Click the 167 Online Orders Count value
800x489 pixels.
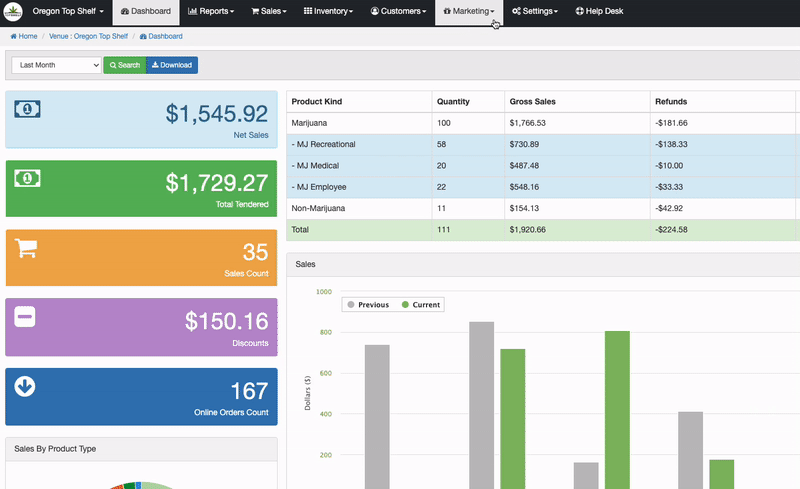tap(249, 391)
